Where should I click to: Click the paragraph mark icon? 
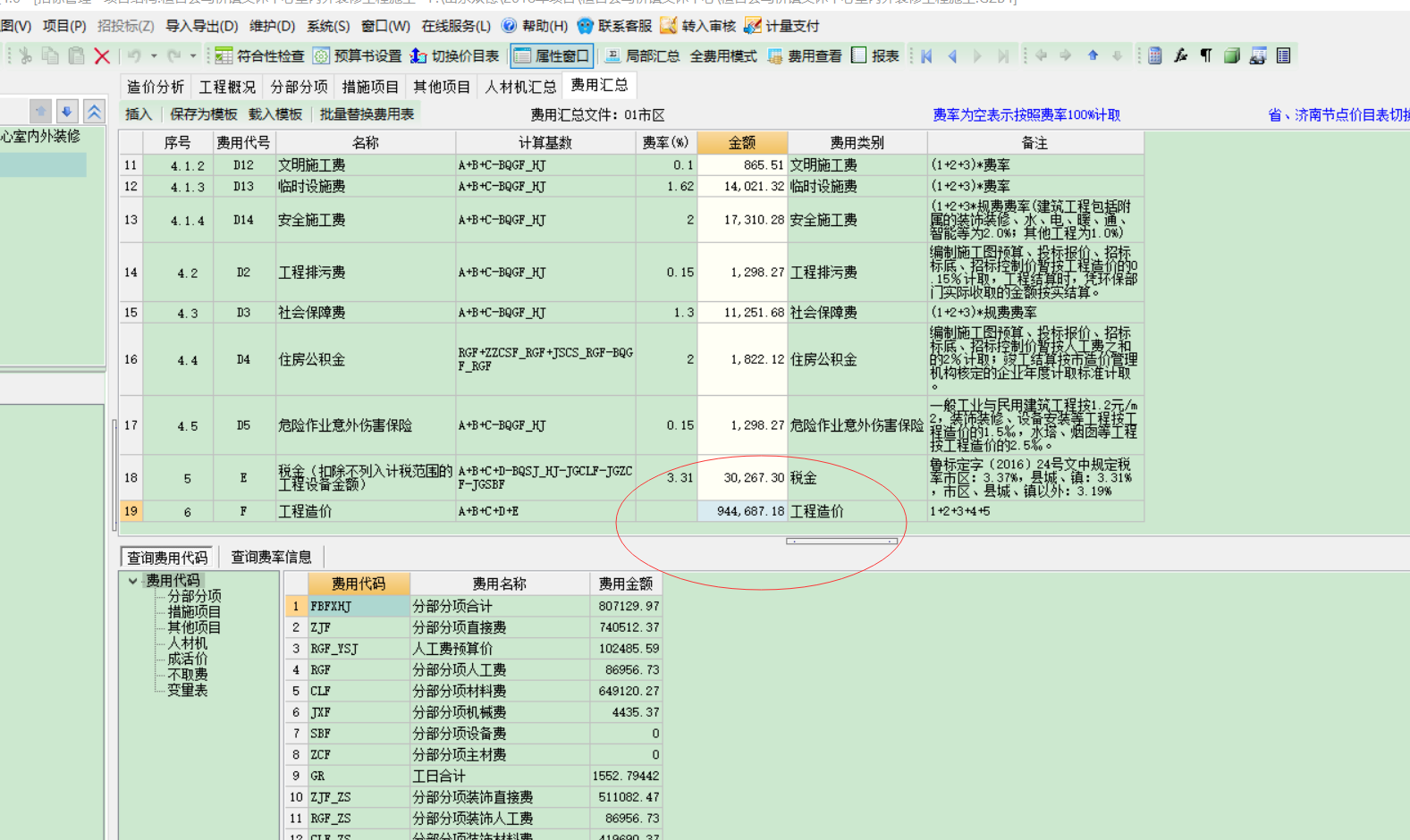coord(1206,55)
